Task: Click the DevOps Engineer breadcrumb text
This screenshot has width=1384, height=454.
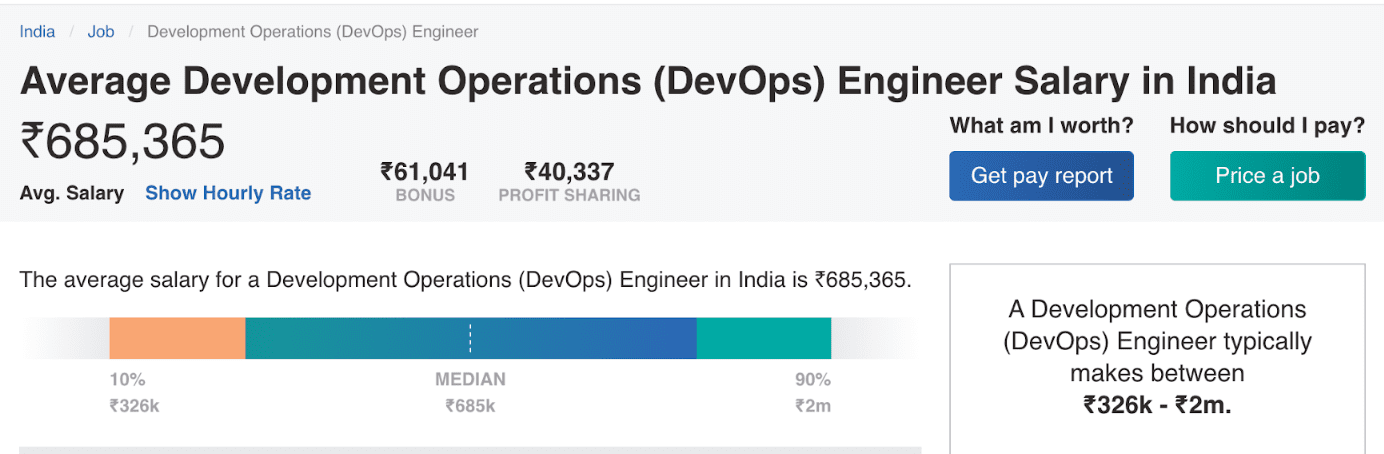Action: [312, 32]
